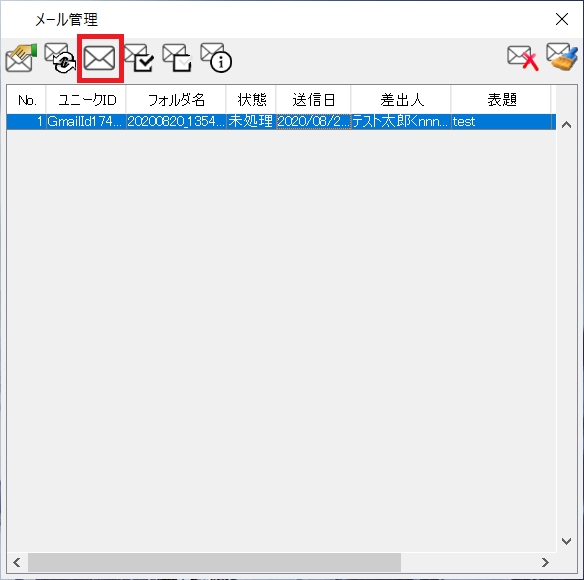This screenshot has height=580, width=584.
Task: Click the mail refresh sync icon
Action: tap(60, 58)
